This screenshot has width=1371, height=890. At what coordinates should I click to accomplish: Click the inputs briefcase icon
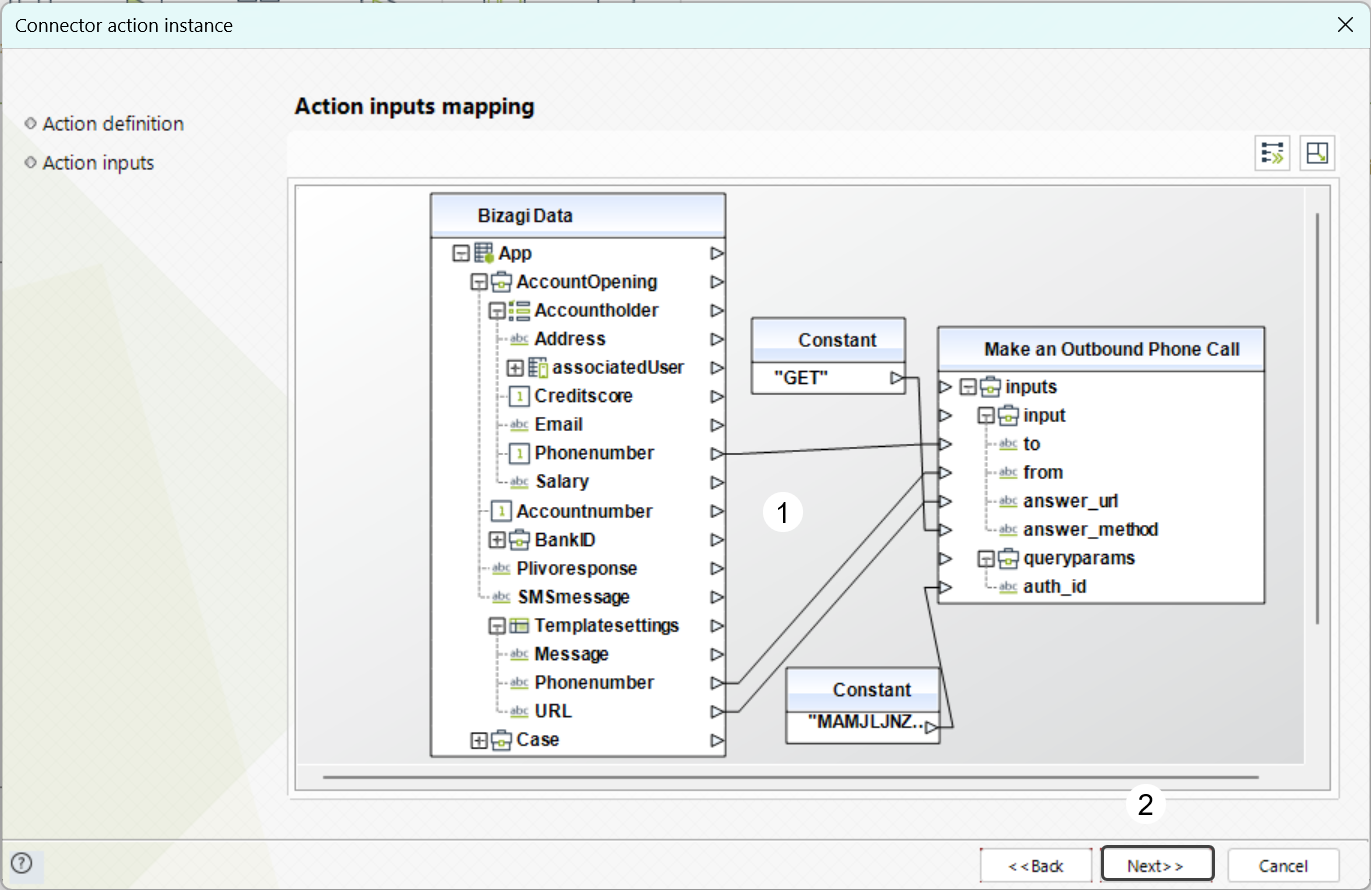(x=991, y=387)
